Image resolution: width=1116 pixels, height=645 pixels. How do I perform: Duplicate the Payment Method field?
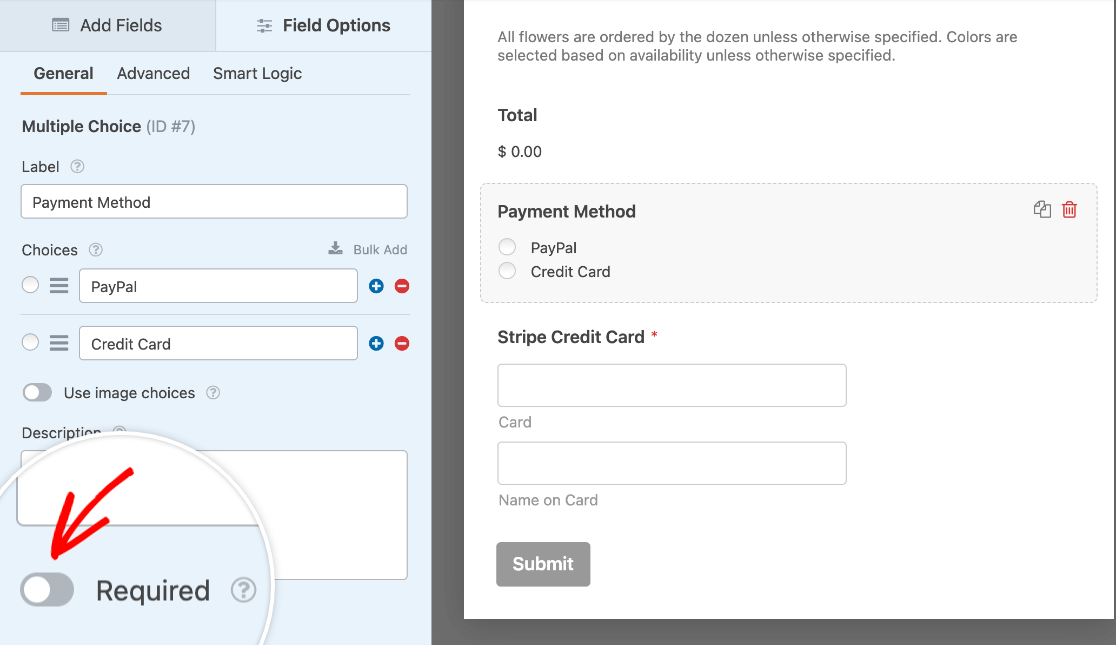click(x=1042, y=209)
